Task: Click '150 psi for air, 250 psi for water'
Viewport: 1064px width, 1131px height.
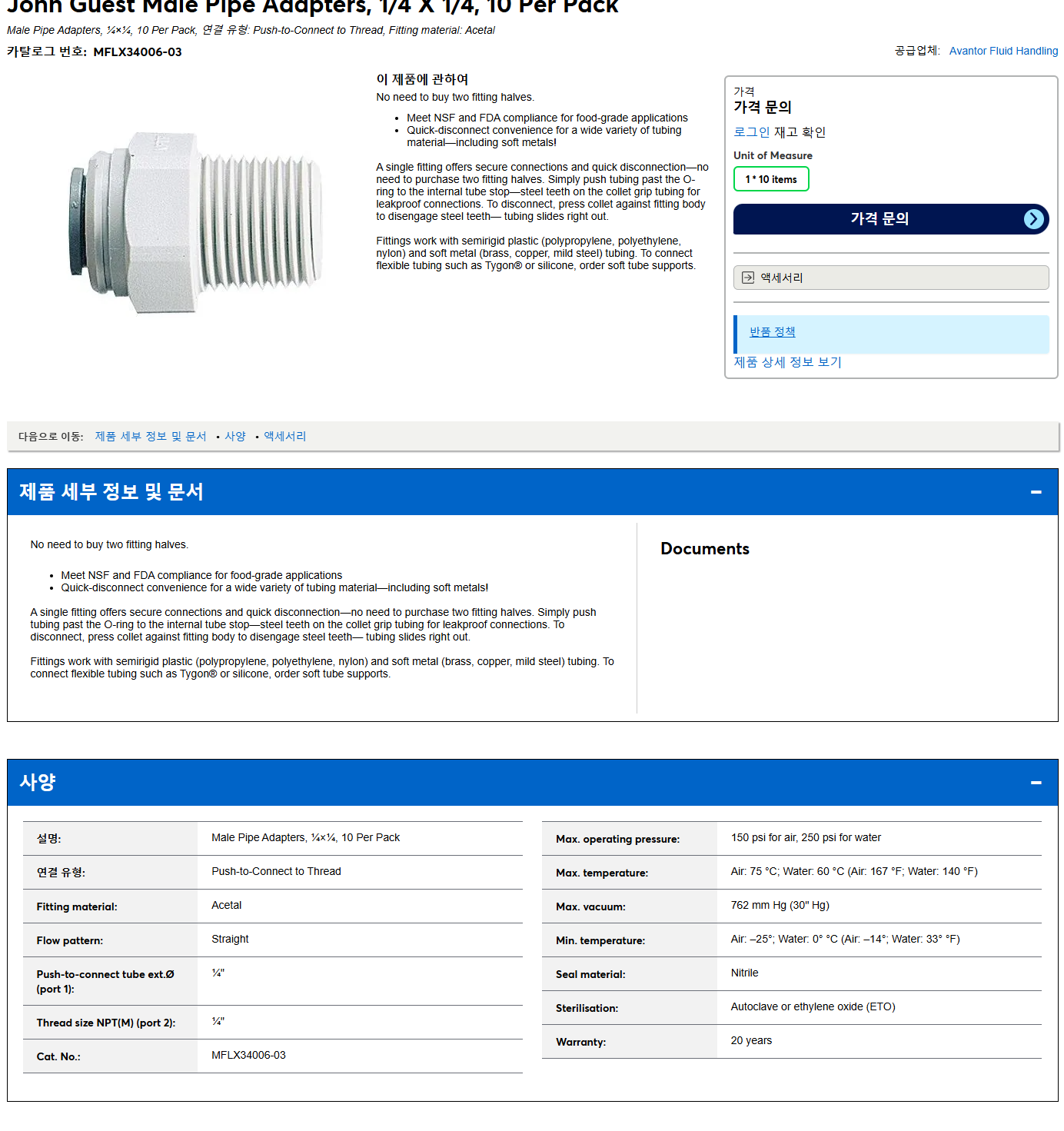Action: point(806,837)
